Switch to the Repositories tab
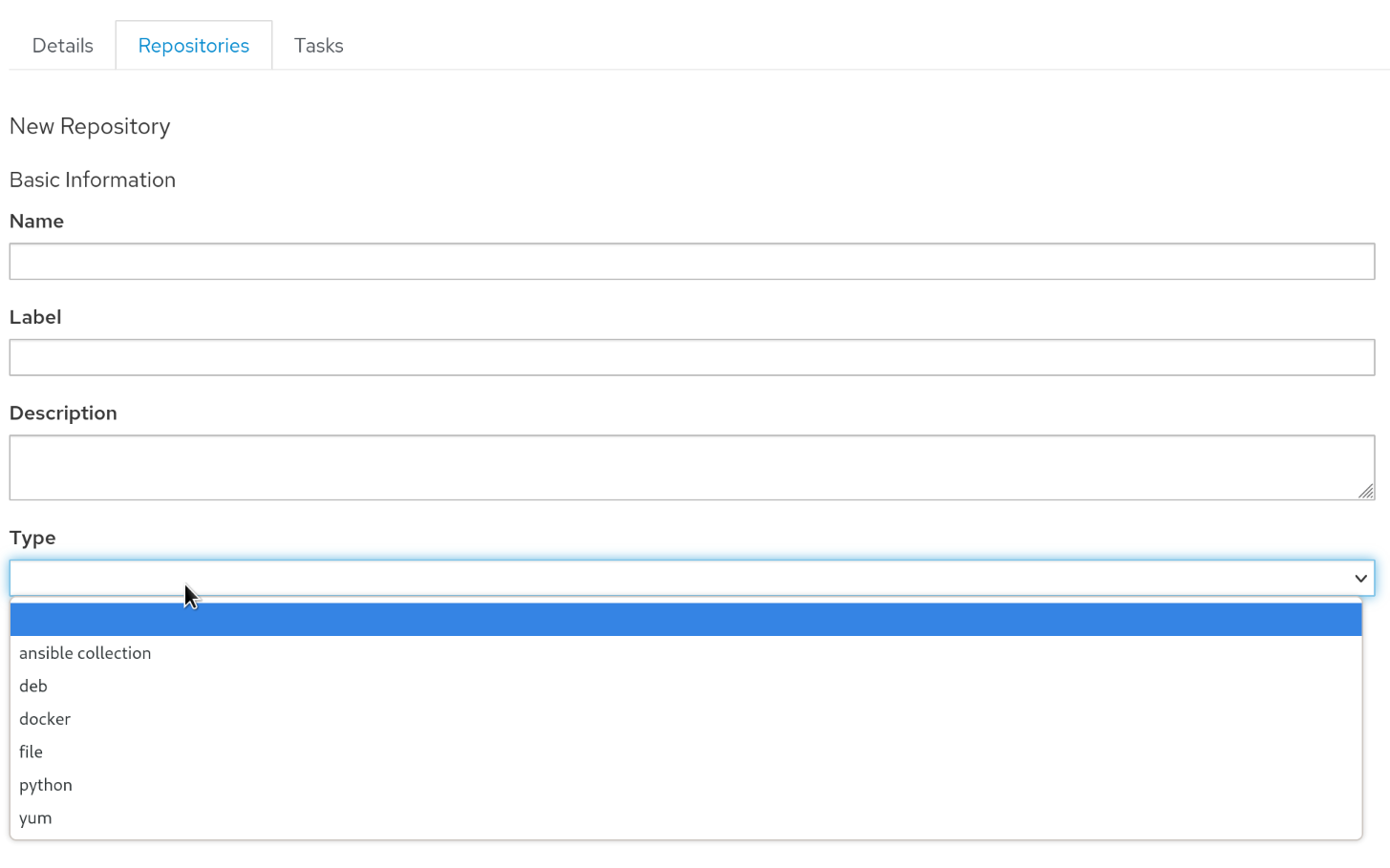The width and height of the screenshot is (1390, 868). click(x=194, y=45)
